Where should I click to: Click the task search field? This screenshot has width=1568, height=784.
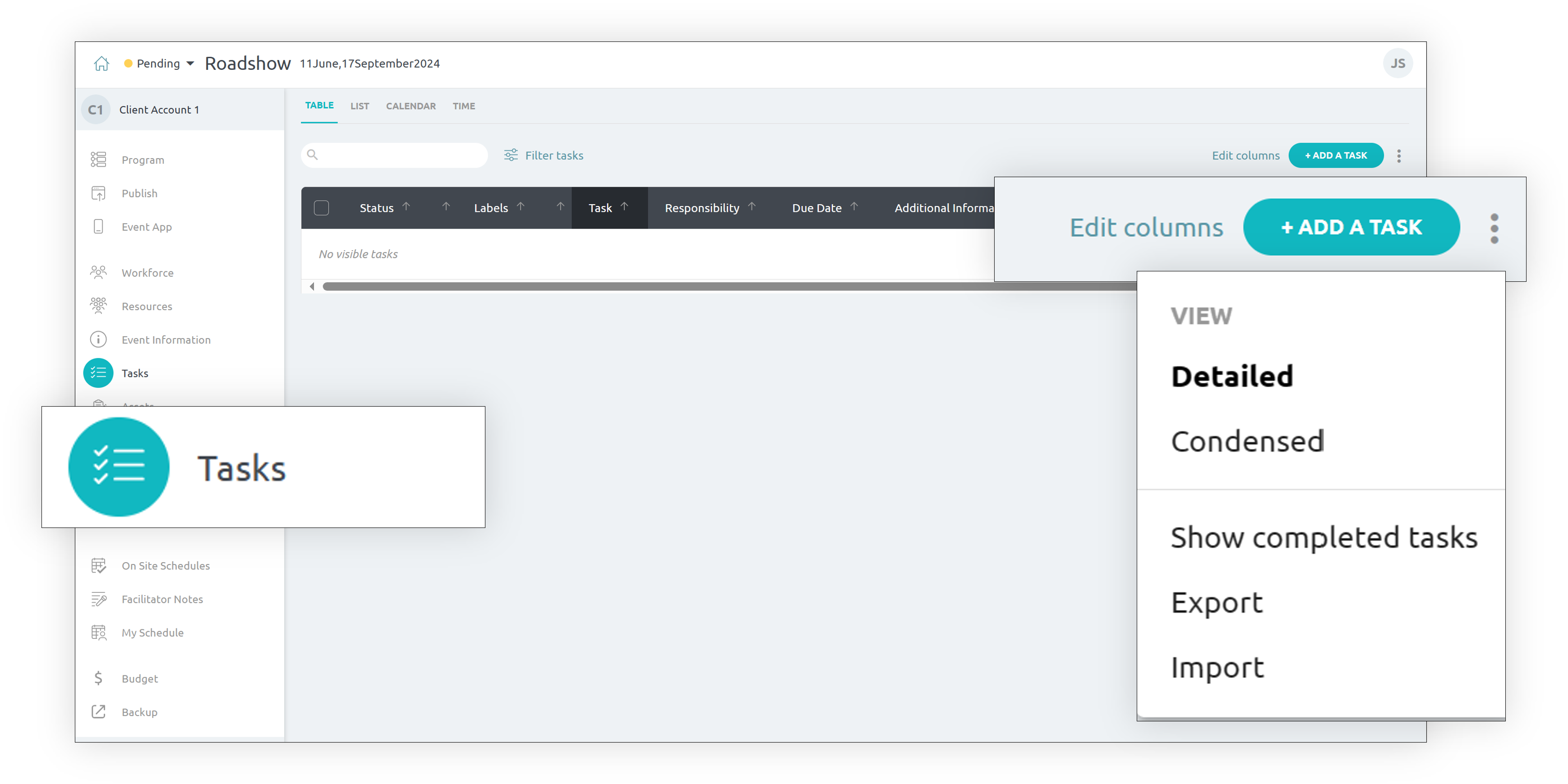click(394, 155)
